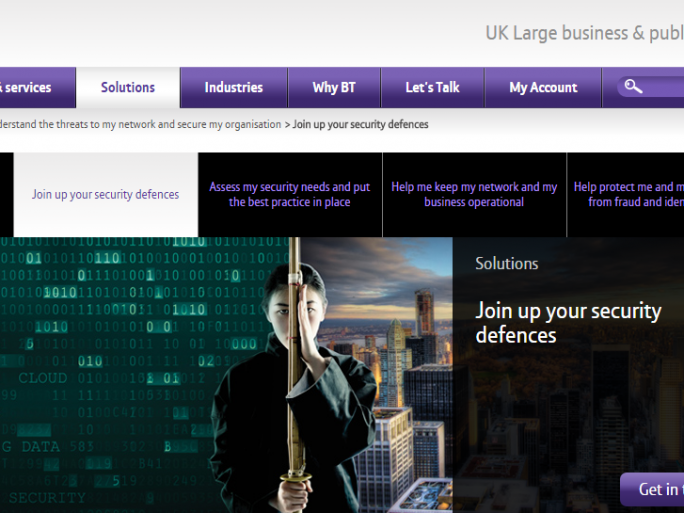The image size is (684, 513).
Task: Click the search magnifying glass icon
Action: click(x=633, y=86)
